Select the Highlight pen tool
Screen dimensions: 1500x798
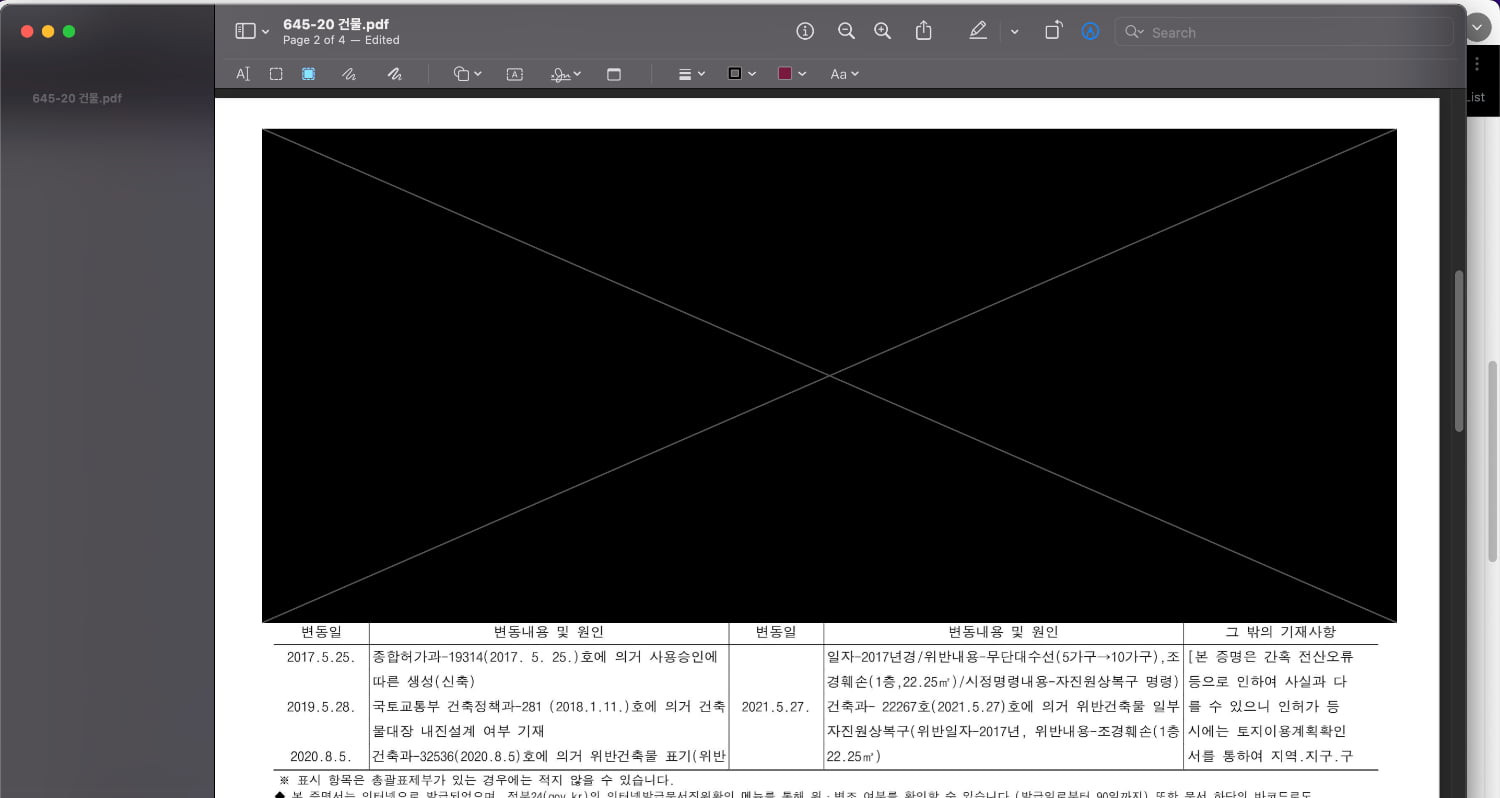click(x=978, y=31)
